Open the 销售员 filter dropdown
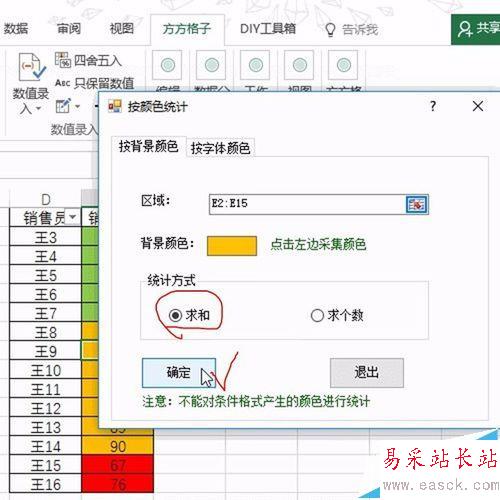The width and height of the screenshot is (500, 500). click(72, 217)
